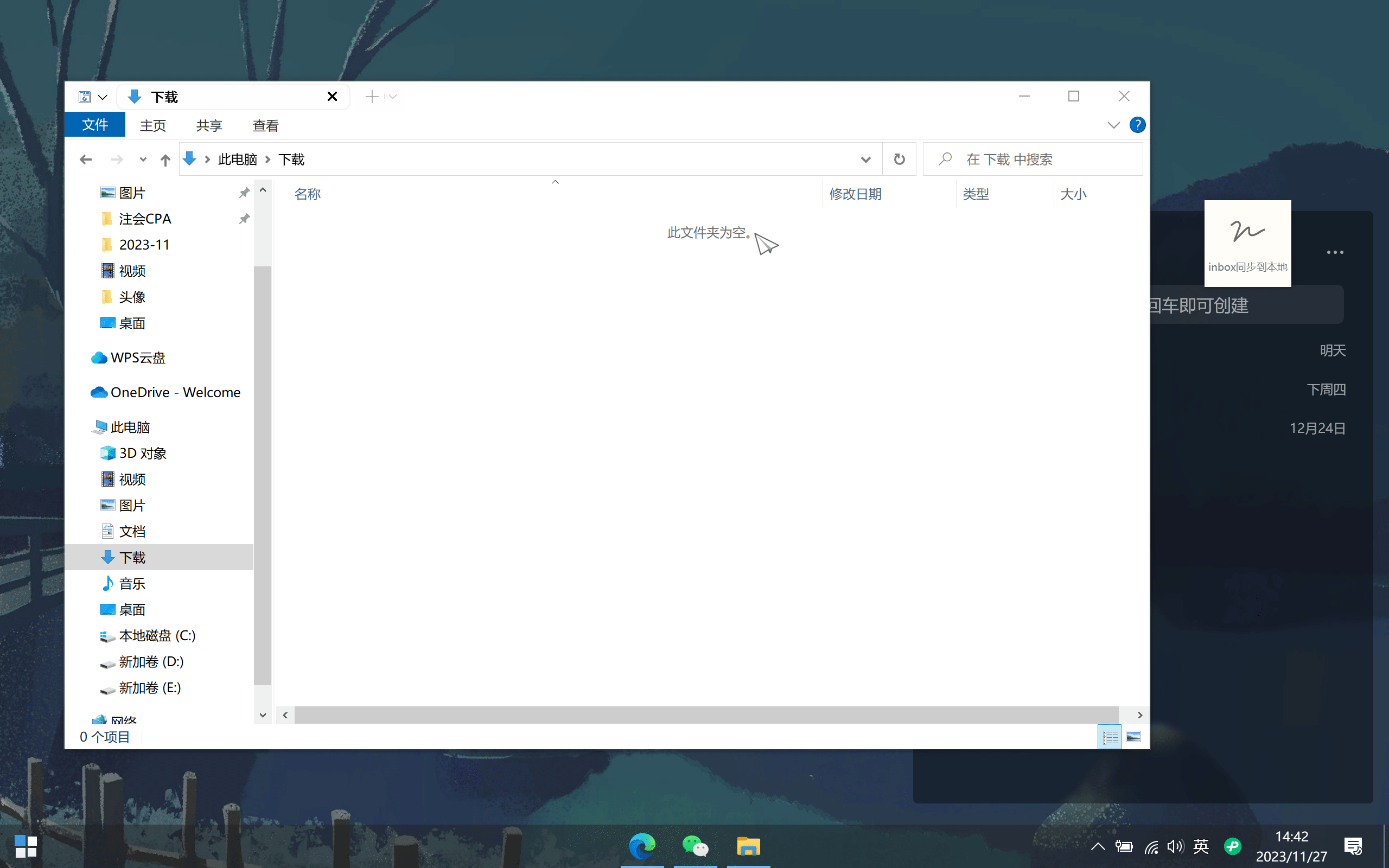Open the three-dot menu in the dark widget
Screen dimensions: 1389x868
pos(1335,253)
